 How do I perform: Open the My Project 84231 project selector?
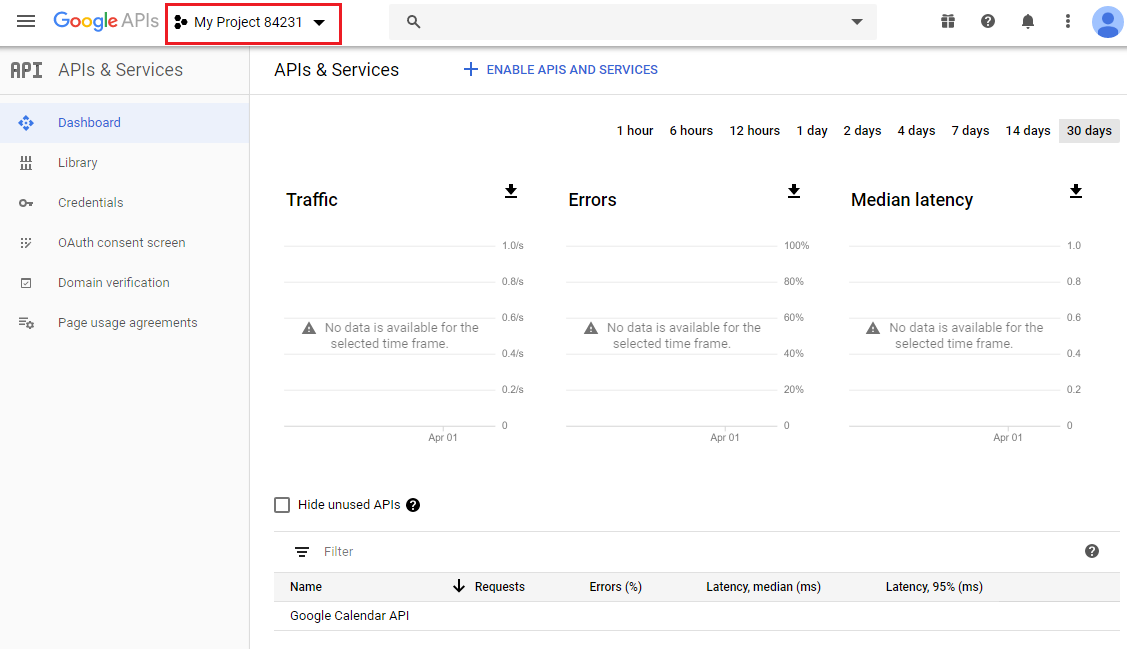pos(250,22)
